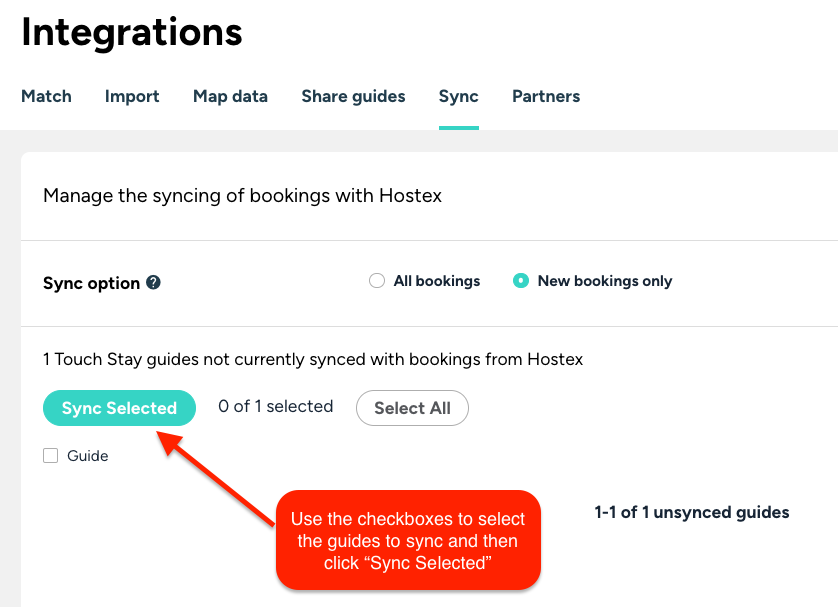The image size is (838, 607).
Task: Open the Match tab
Action: pos(46,96)
